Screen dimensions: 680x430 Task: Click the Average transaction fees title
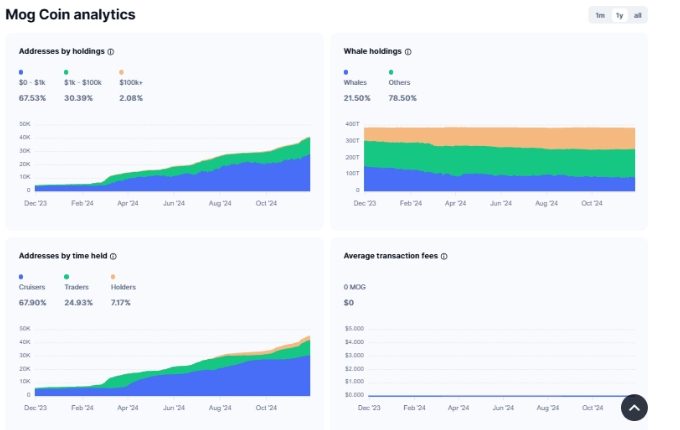[391, 256]
